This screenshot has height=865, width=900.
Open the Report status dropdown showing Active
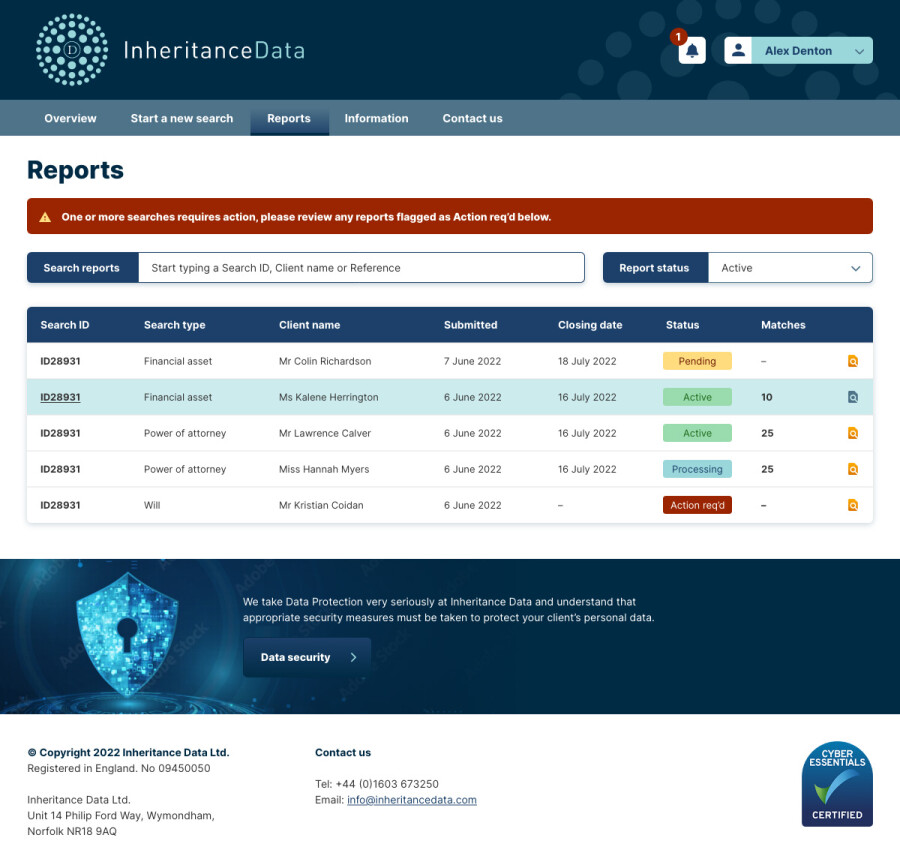tap(790, 268)
